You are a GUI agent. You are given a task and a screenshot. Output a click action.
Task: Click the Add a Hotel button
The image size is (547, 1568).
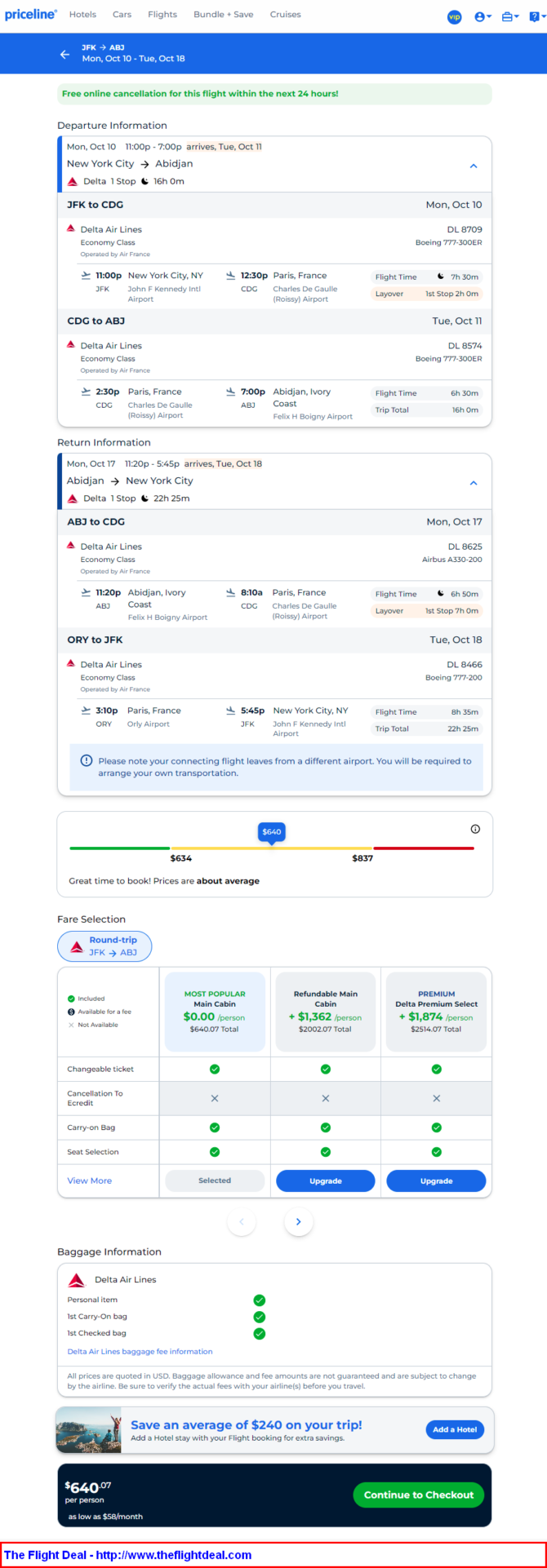[x=455, y=1429]
